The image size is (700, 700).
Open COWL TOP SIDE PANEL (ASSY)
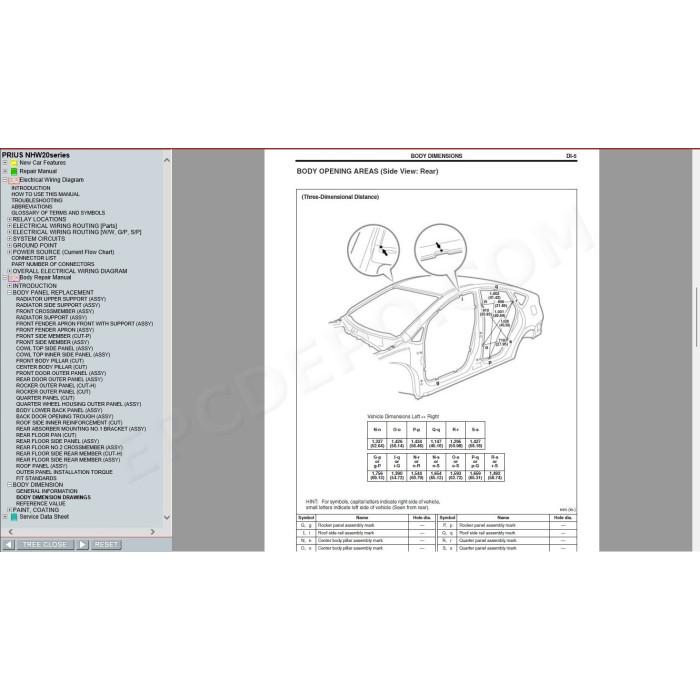coord(55,348)
